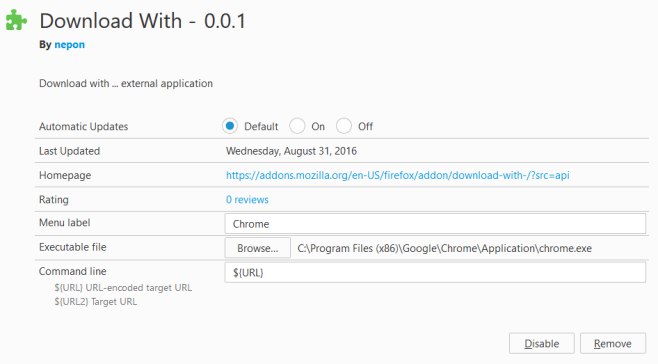This screenshot has width=658, height=364.
Task: Click the Download With - 0.0.1 title
Action: pos(143,21)
